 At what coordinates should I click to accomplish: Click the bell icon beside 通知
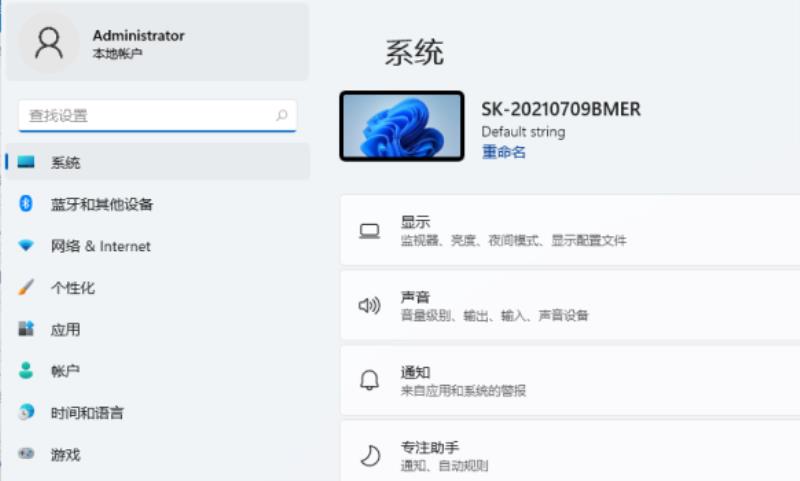tap(369, 381)
